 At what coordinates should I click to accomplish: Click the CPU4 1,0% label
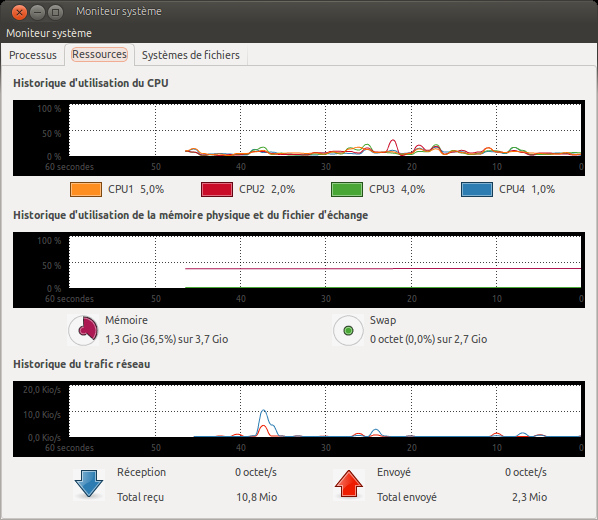pos(527,189)
